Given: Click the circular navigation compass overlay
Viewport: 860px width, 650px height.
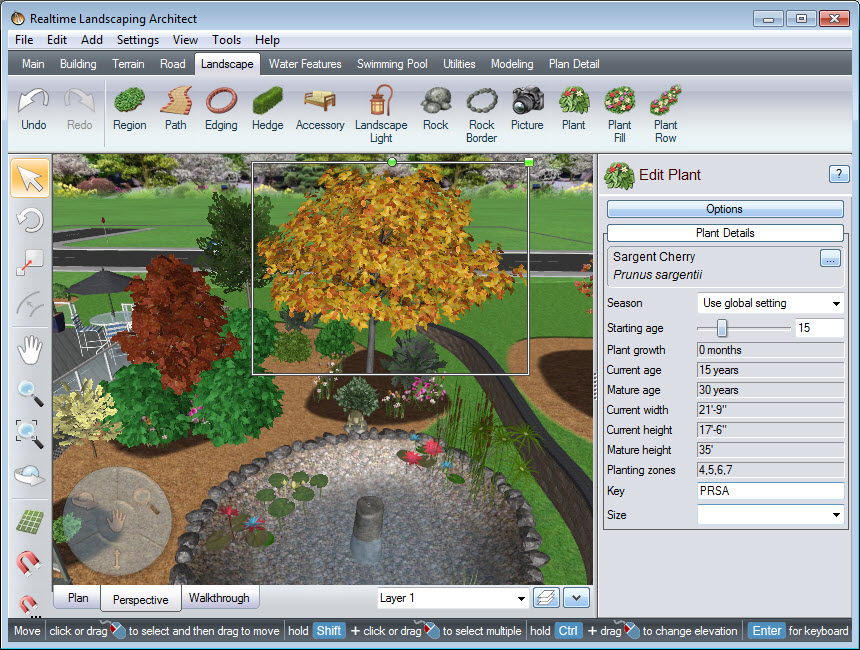Looking at the screenshot, I should (x=117, y=521).
